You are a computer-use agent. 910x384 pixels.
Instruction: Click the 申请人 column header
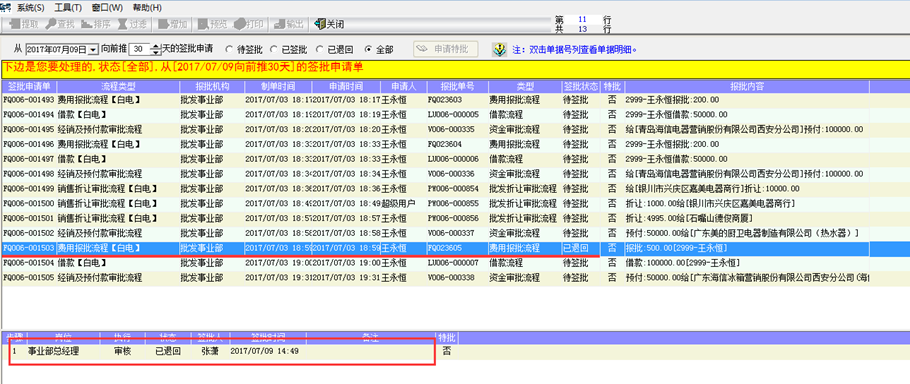click(403, 86)
